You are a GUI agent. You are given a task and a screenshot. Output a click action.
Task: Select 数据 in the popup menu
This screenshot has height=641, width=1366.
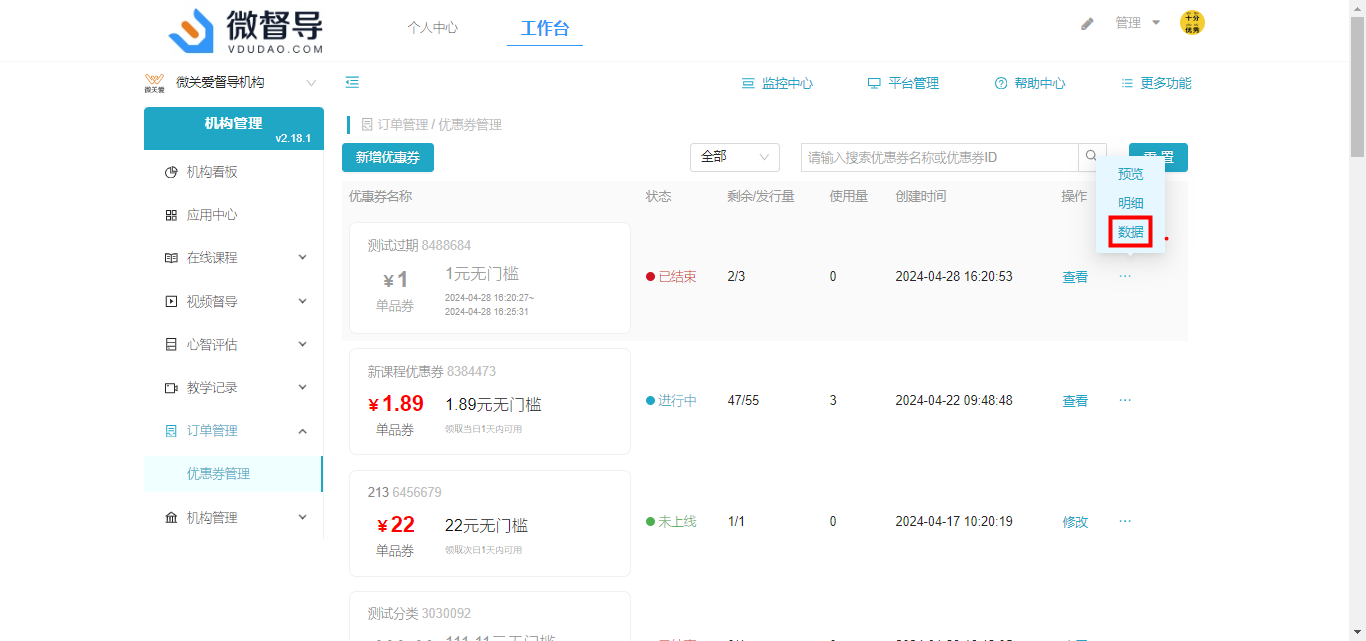click(x=1131, y=232)
